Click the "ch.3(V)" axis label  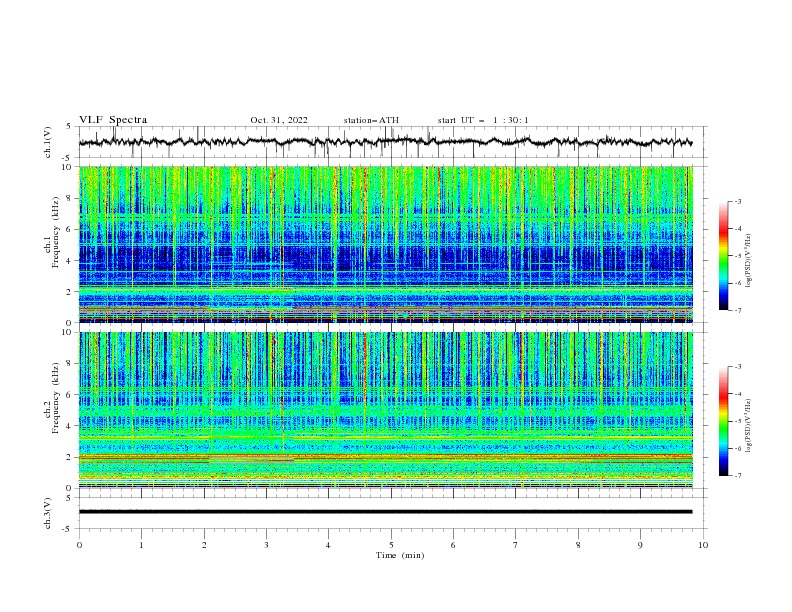(48, 513)
